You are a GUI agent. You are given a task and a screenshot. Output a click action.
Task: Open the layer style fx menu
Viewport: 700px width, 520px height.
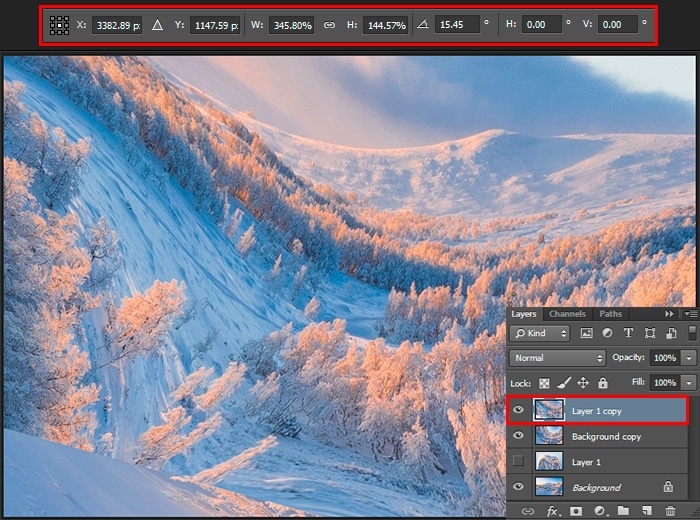pyautogui.click(x=551, y=511)
